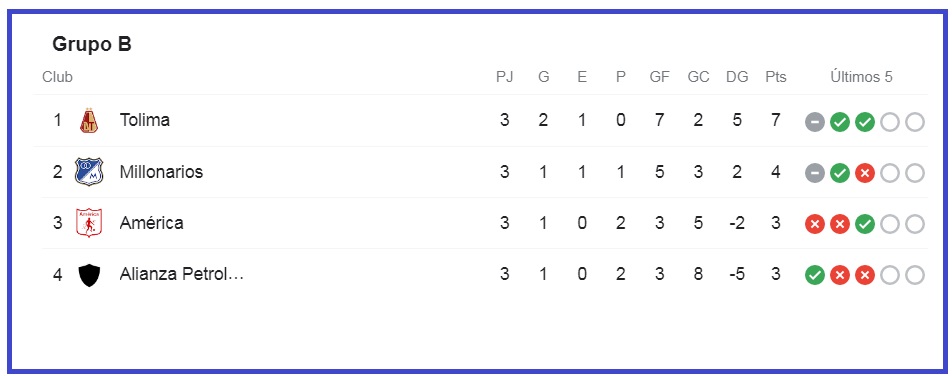The image size is (952, 376).
Task: Open the Millonarios team name link
Action: point(161,172)
